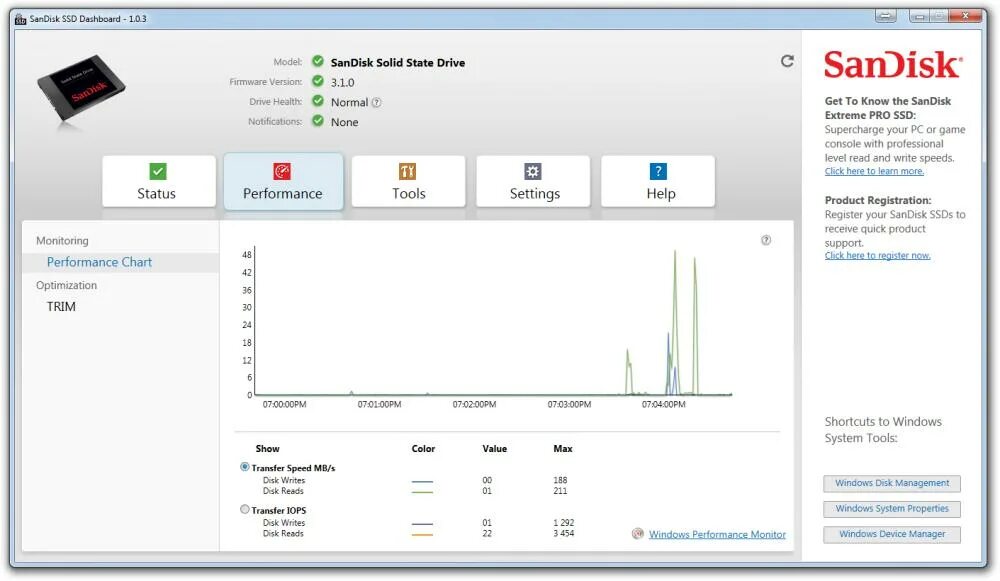Click the Max value '3 454' for IOPS reads
The height and width of the screenshot is (581, 1000).
tap(564, 534)
